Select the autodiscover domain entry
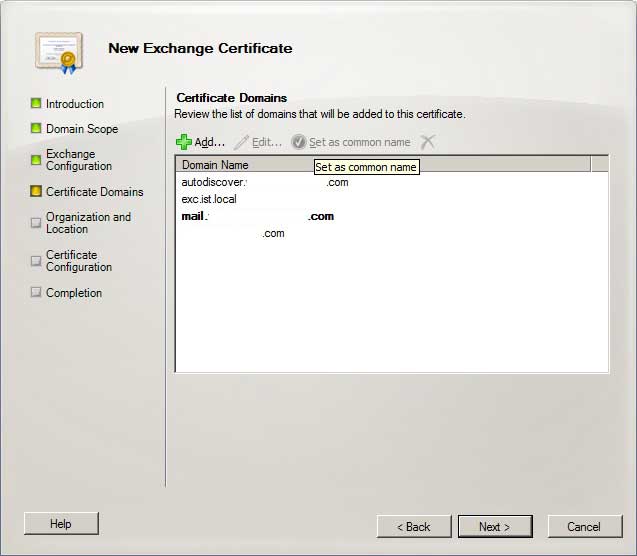The width and height of the screenshot is (637, 556). coord(265,182)
